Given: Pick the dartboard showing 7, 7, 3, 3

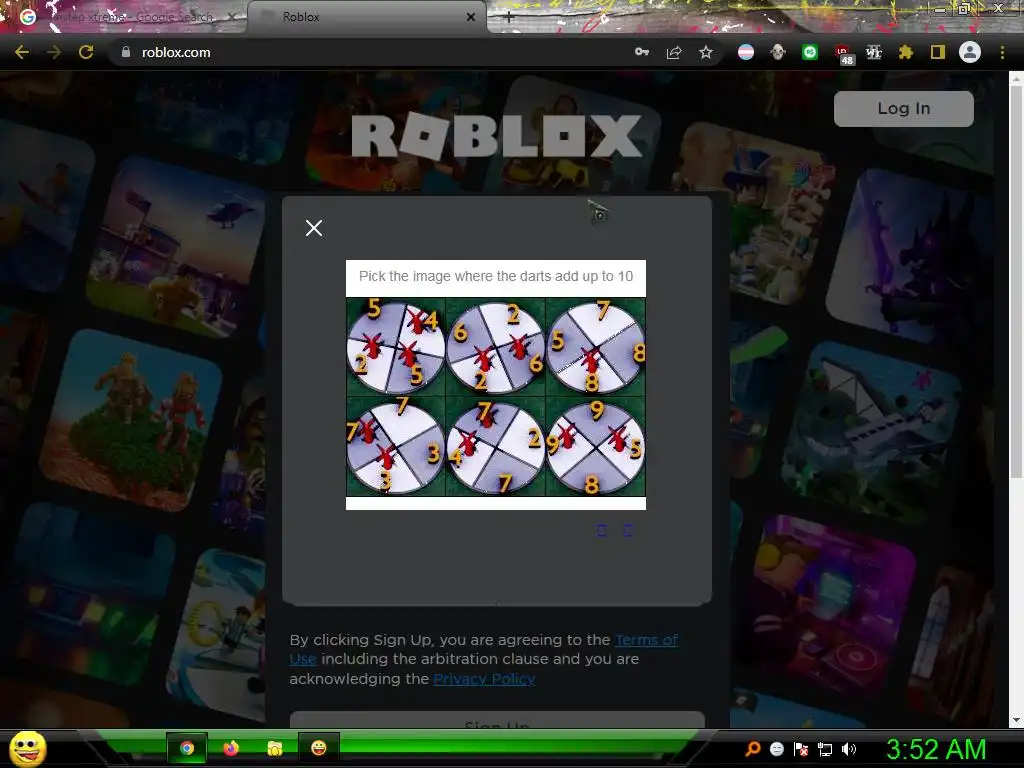Looking at the screenshot, I should 396,447.
